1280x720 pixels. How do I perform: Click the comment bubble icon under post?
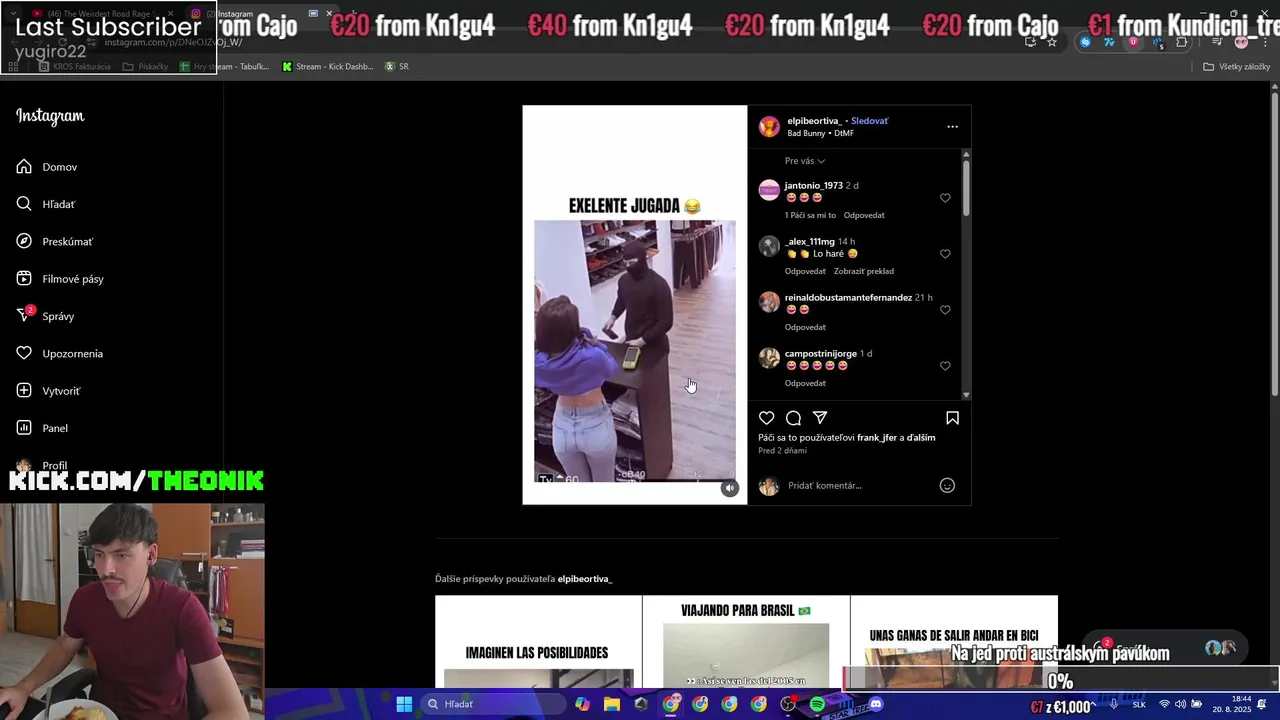click(x=793, y=418)
